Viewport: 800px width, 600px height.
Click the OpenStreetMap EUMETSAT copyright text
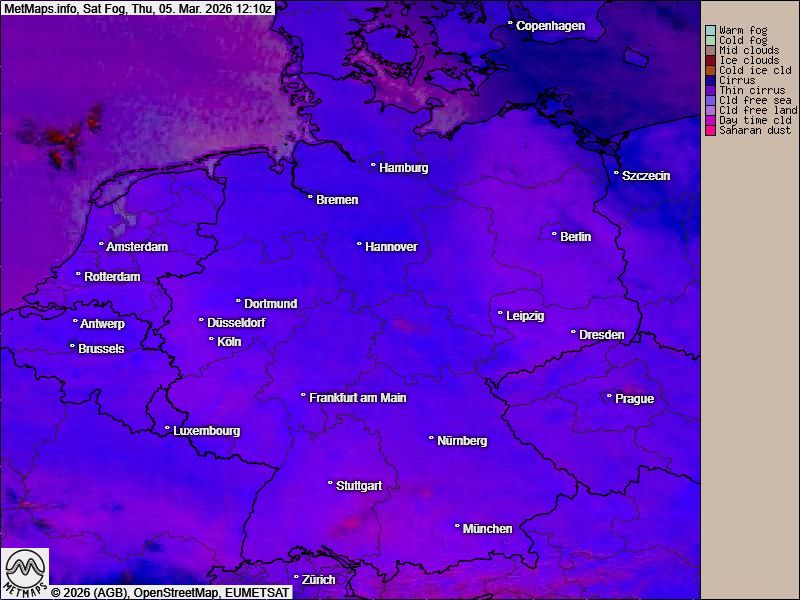[x=170, y=592]
